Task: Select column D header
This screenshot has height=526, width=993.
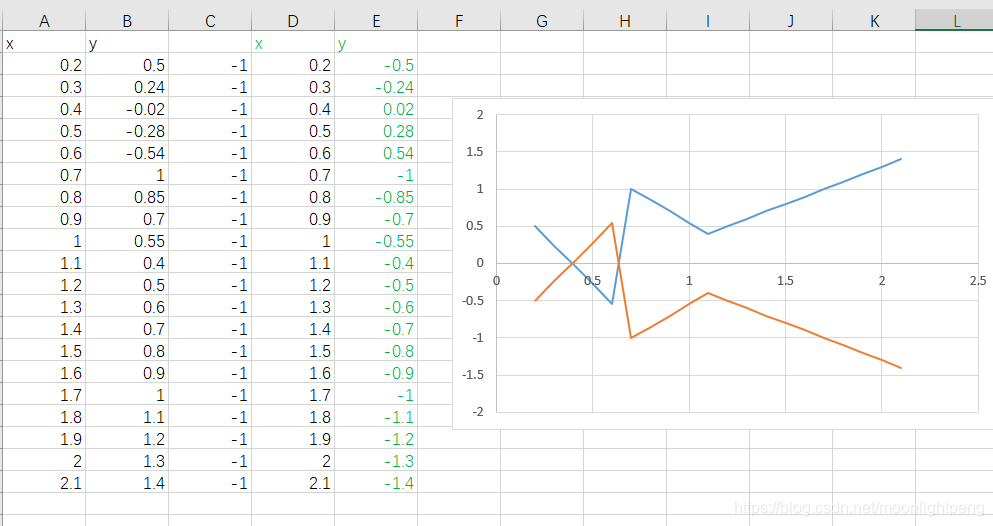Action: tap(293, 21)
